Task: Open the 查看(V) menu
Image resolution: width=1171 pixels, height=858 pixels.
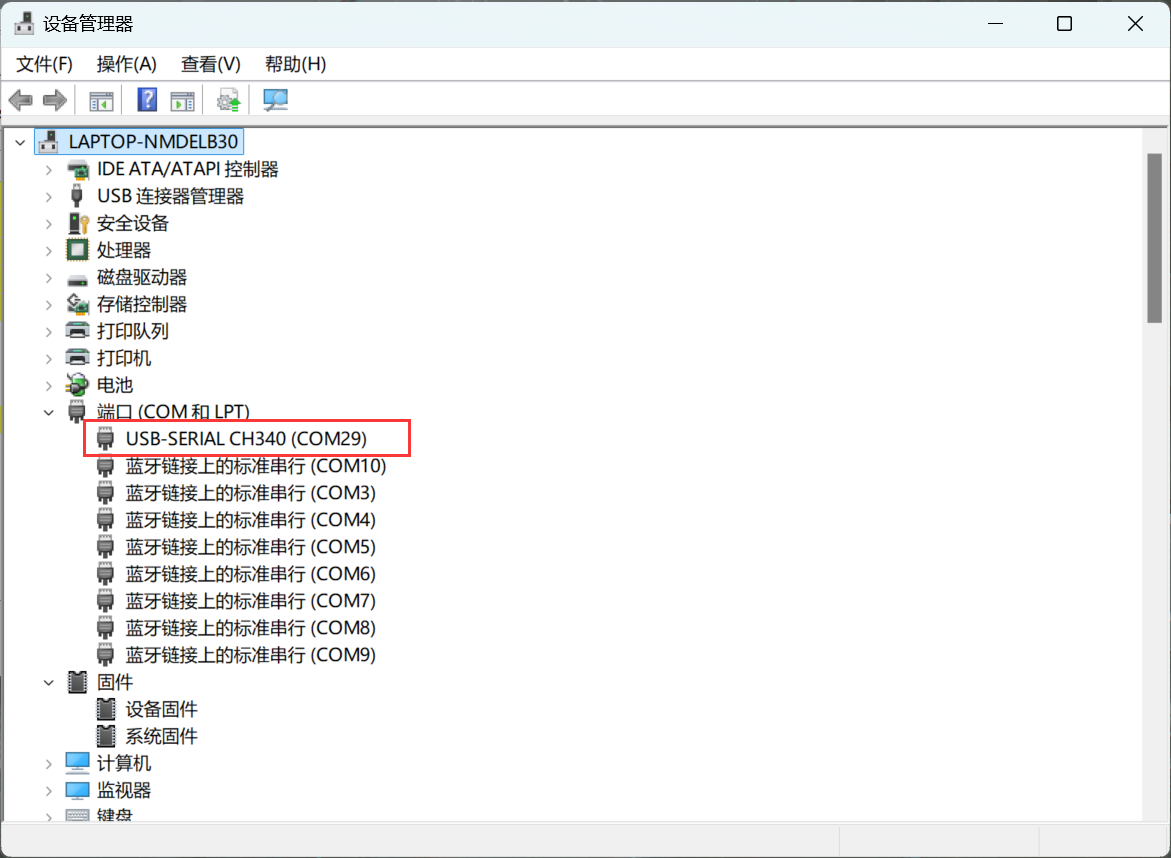Action: [210, 64]
